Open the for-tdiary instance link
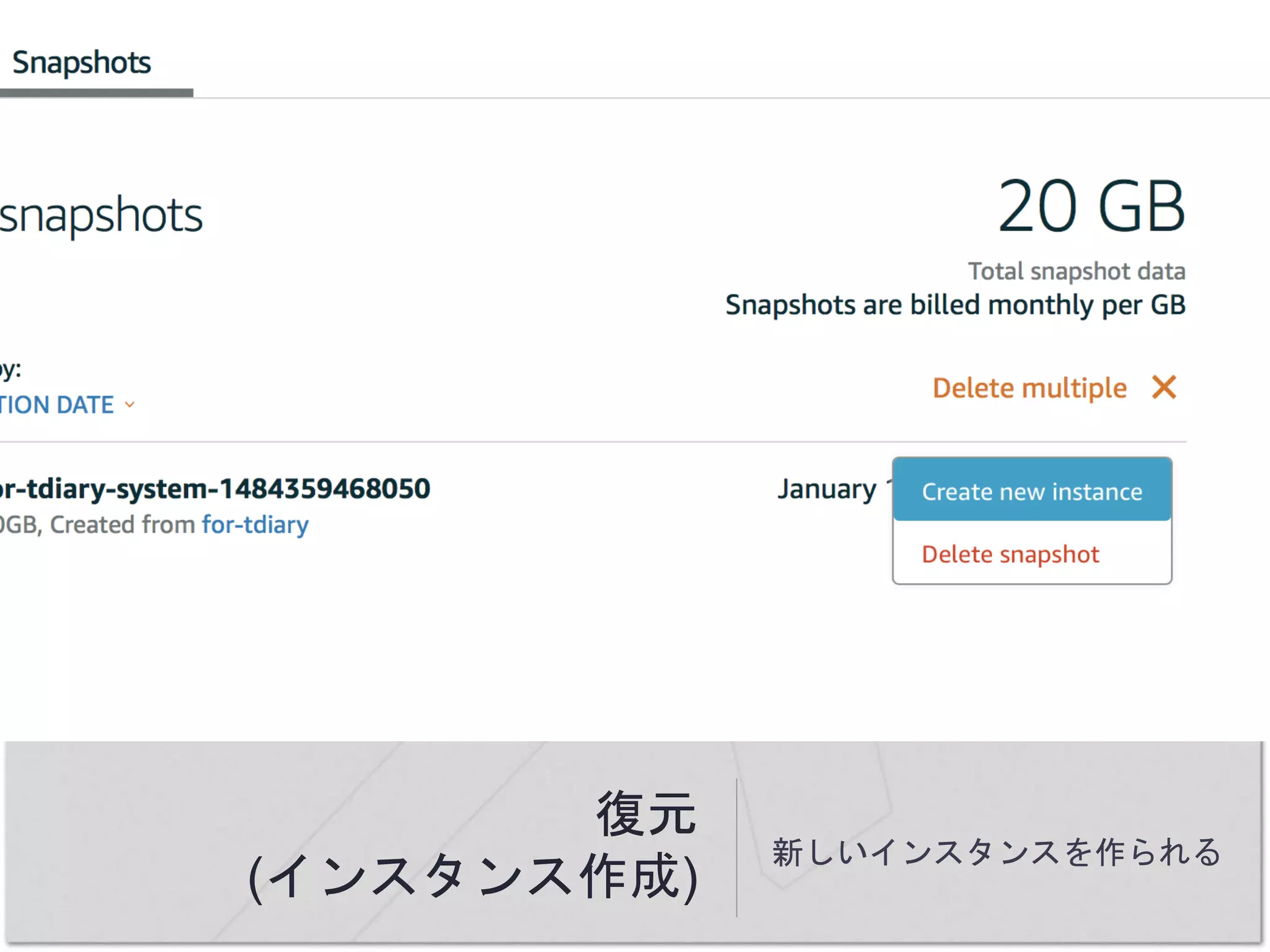 [255, 525]
